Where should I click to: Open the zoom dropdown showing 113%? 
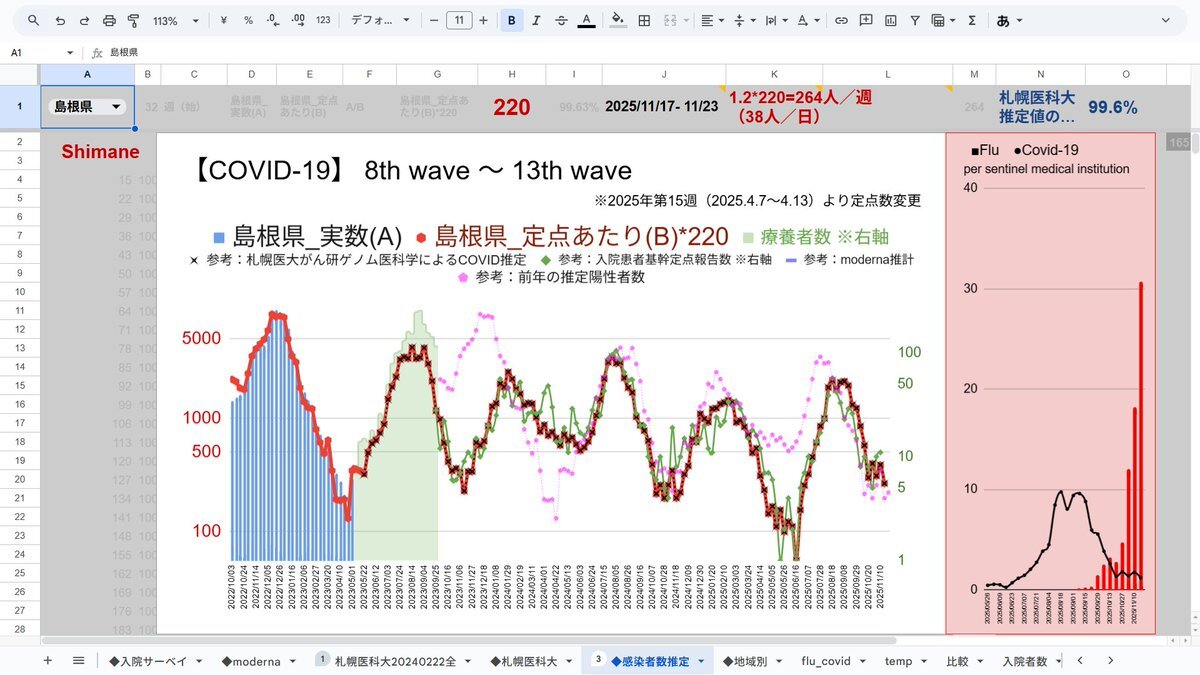[176, 20]
